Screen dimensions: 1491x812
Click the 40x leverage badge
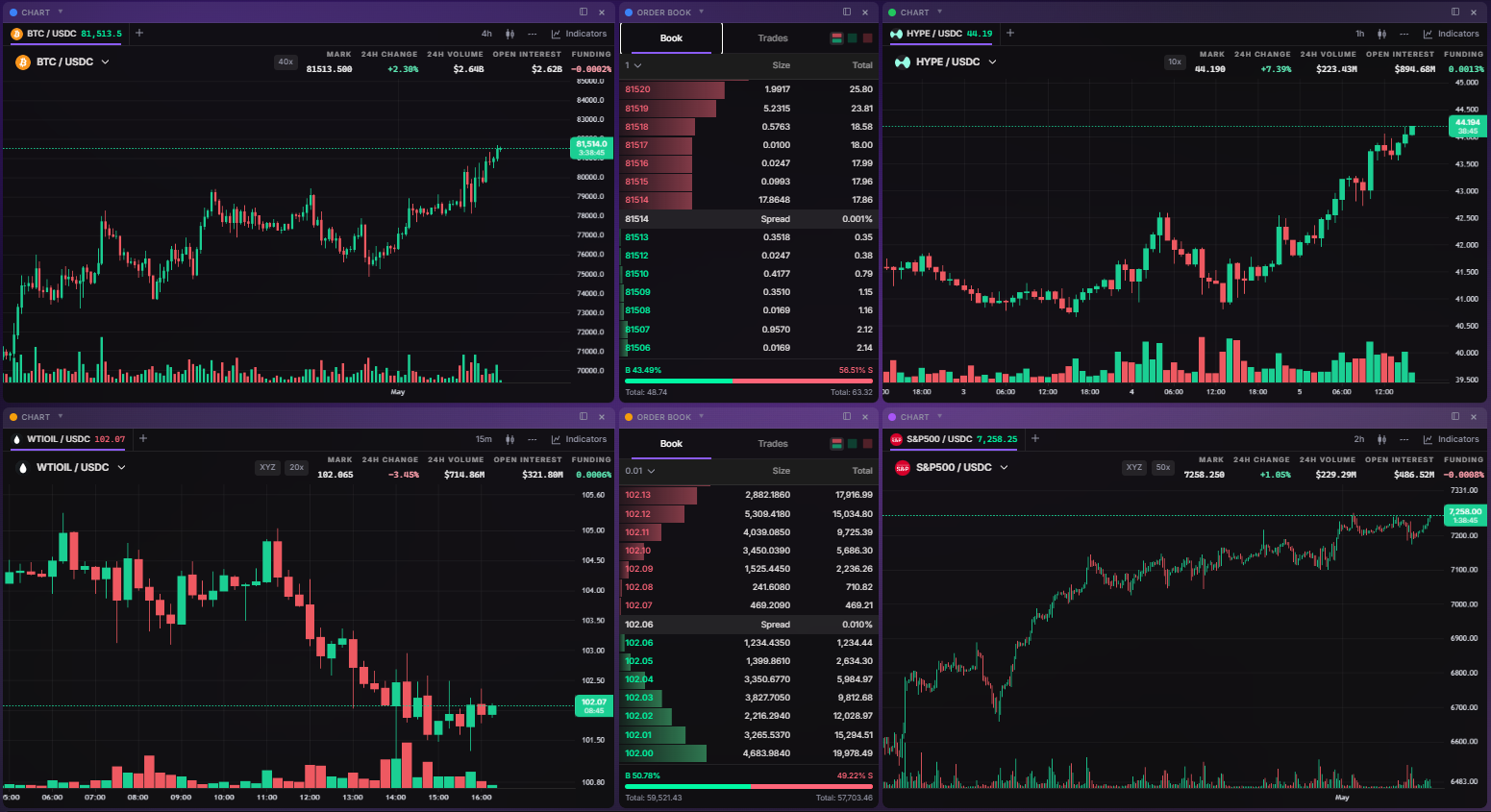point(286,62)
